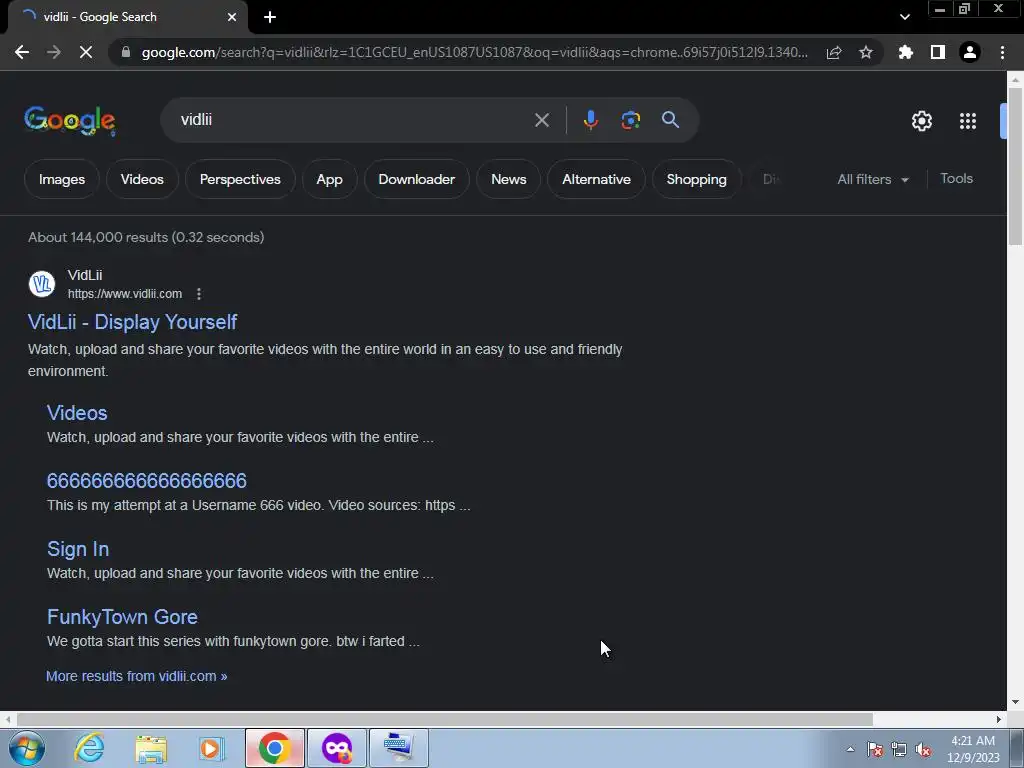Viewport: 1024px width, 768px height.
Task: Switch to the Videos filter chip
Action: coord(142,179)
